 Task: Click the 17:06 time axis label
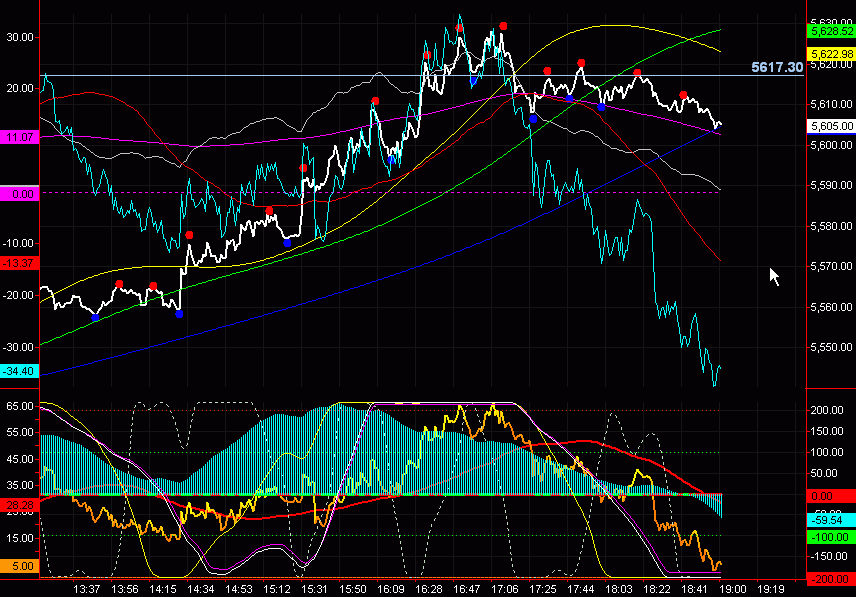click(x=504, y=589)
